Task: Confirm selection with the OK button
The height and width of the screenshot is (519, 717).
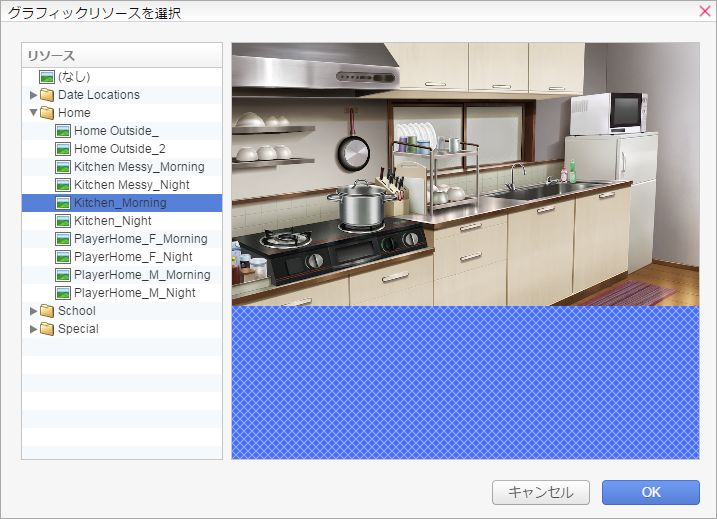Action: (651, 492)
